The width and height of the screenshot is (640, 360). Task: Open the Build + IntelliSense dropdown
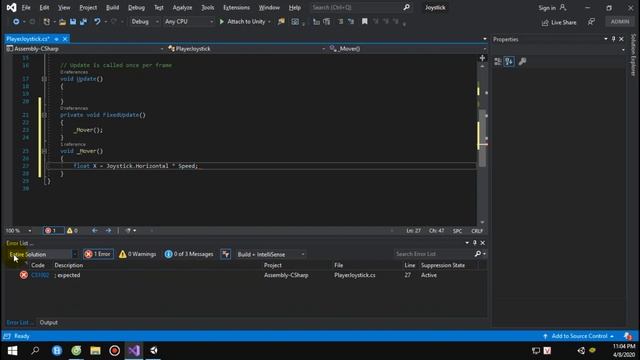(271, 254)
